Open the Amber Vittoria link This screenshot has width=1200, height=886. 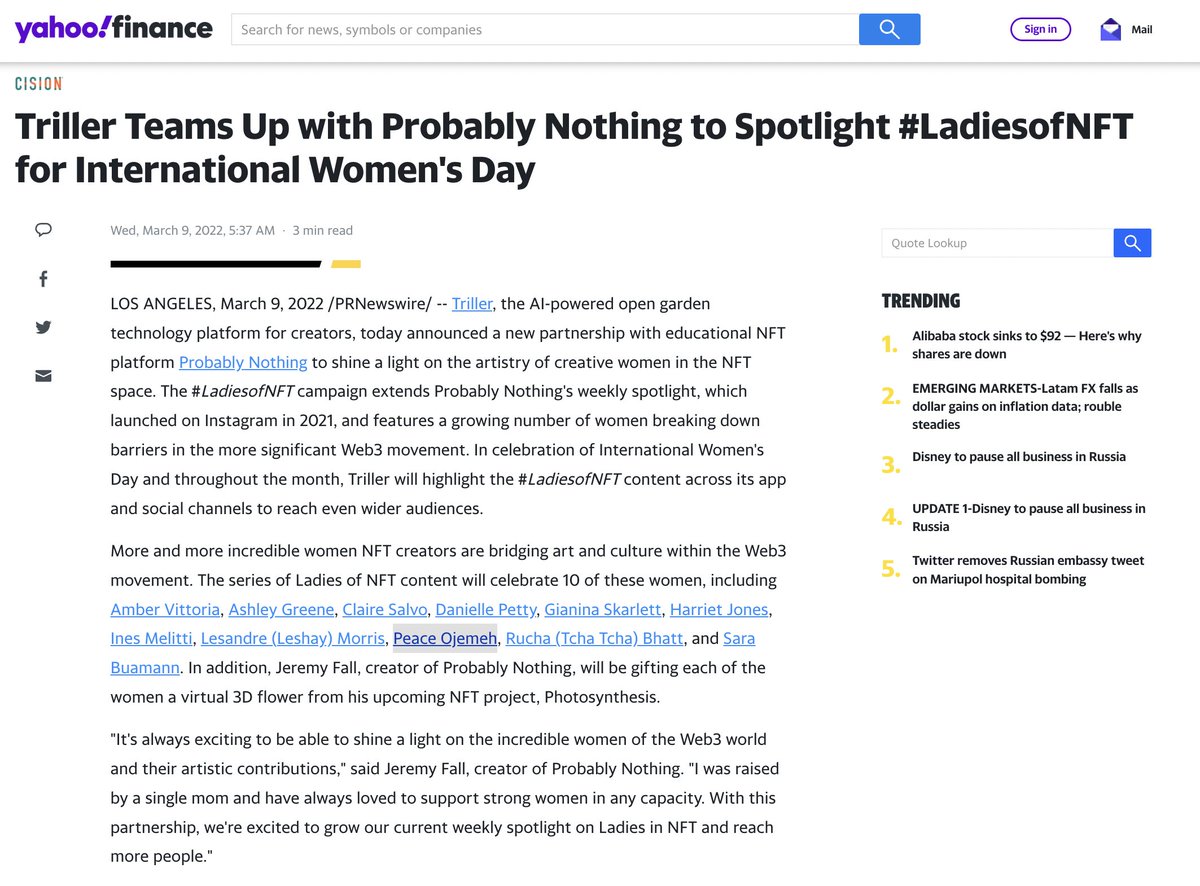165,609
